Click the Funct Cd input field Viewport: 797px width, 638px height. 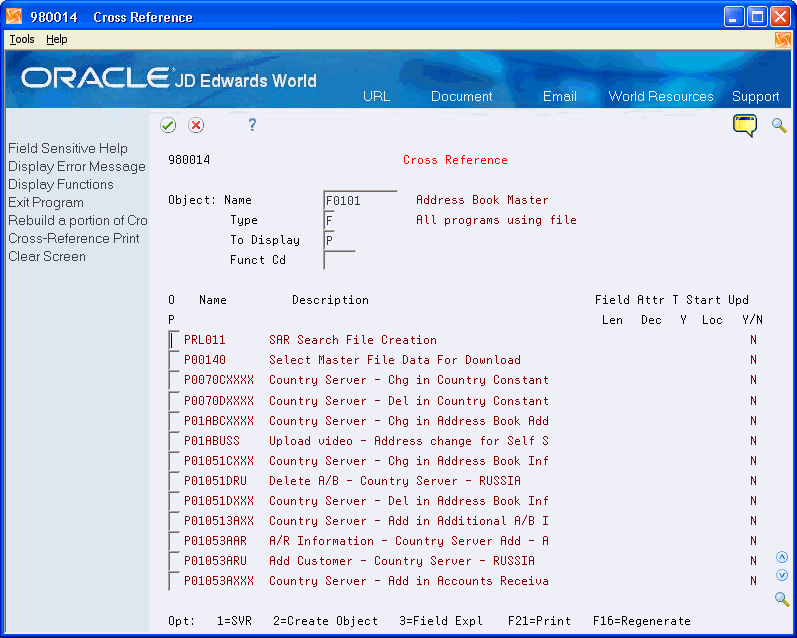coord(339,260)
